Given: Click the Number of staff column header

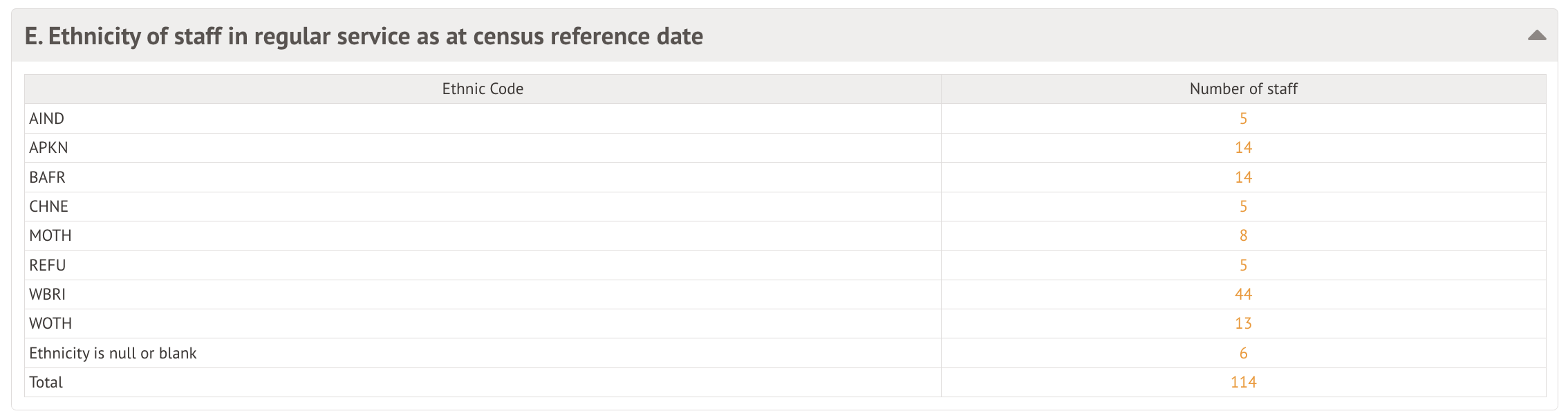Looking at the screenshot, I should (1243, 89).
